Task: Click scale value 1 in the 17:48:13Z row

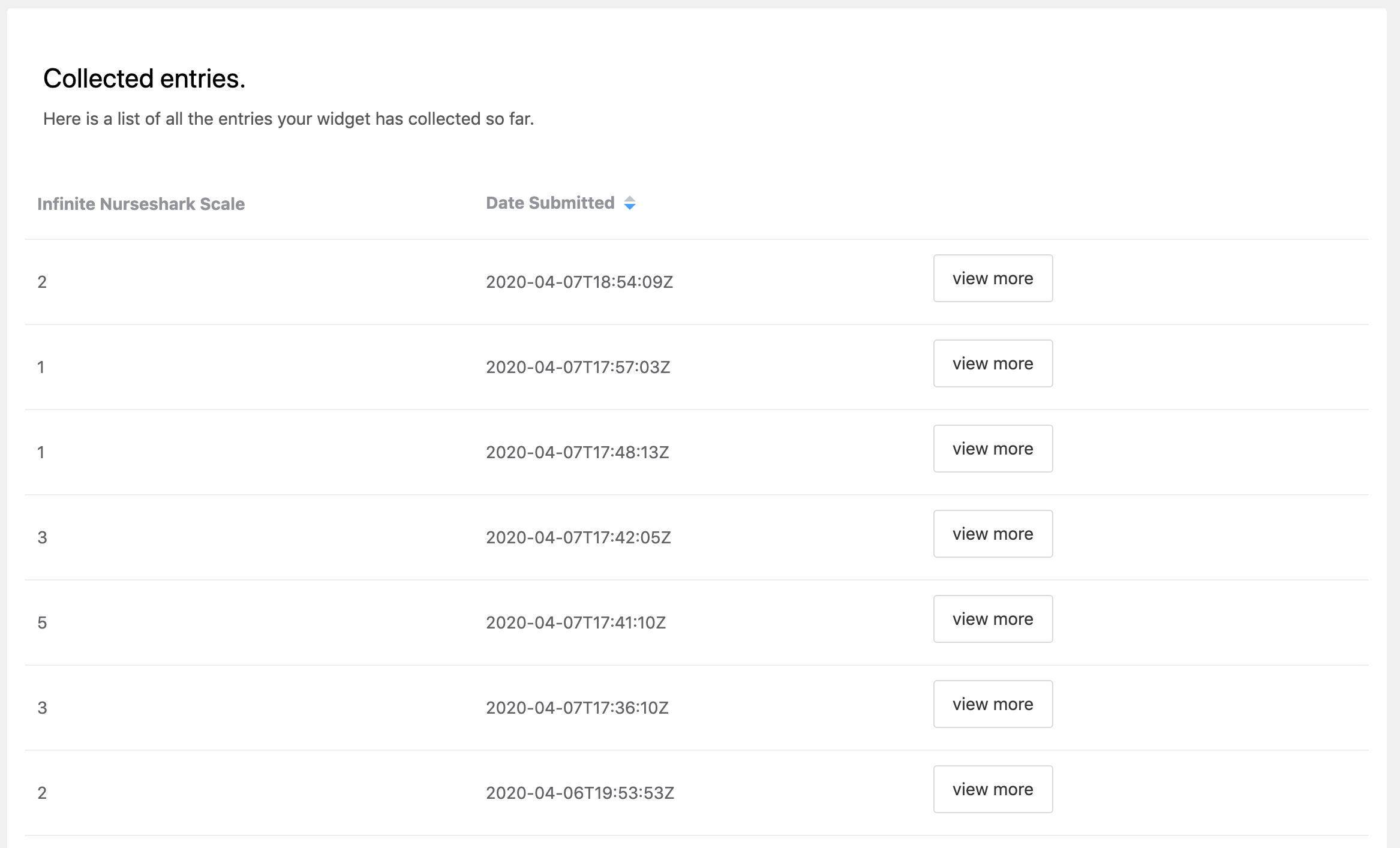Action: coord(41,452)
